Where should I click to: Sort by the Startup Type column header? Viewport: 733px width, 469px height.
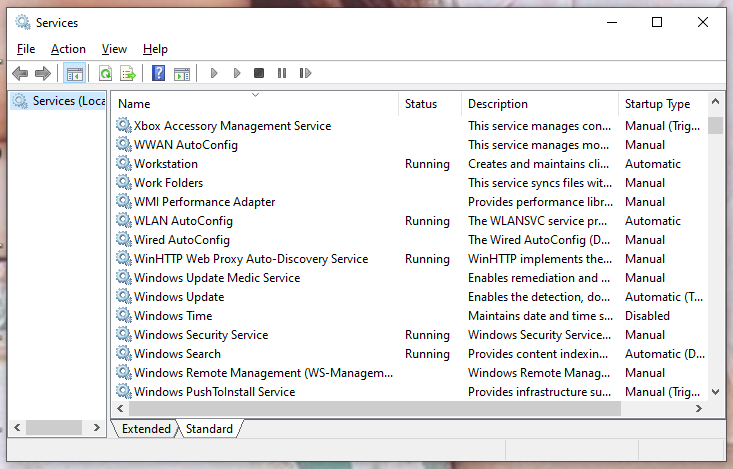[663, 104]
